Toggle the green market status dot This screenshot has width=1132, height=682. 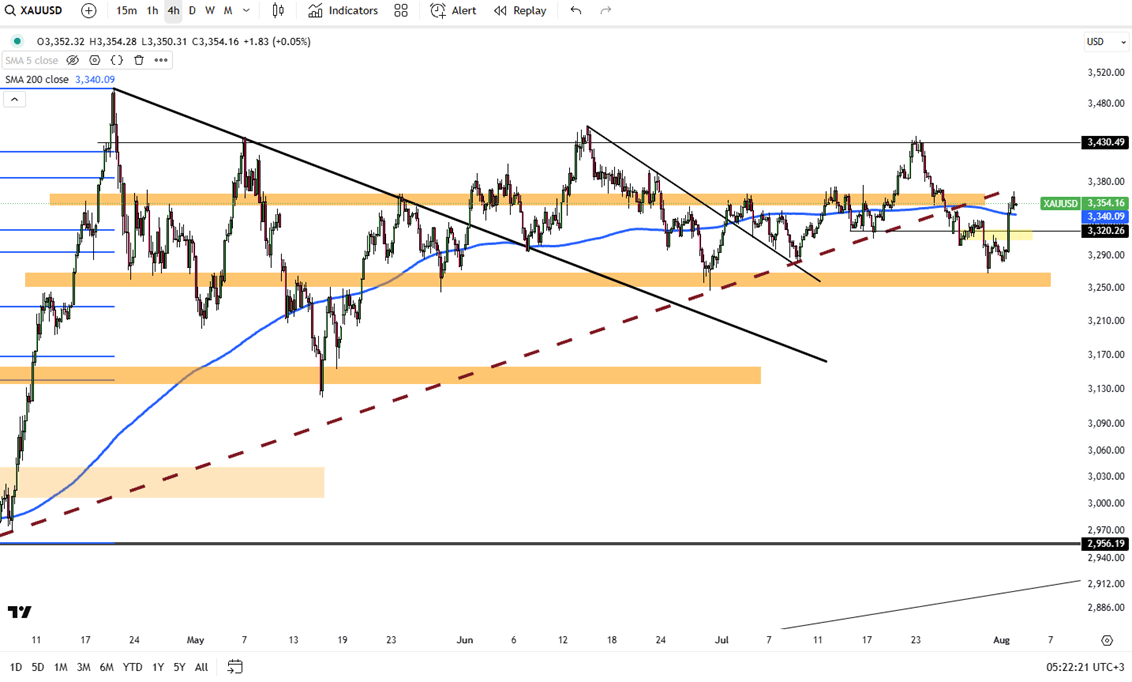17,41
